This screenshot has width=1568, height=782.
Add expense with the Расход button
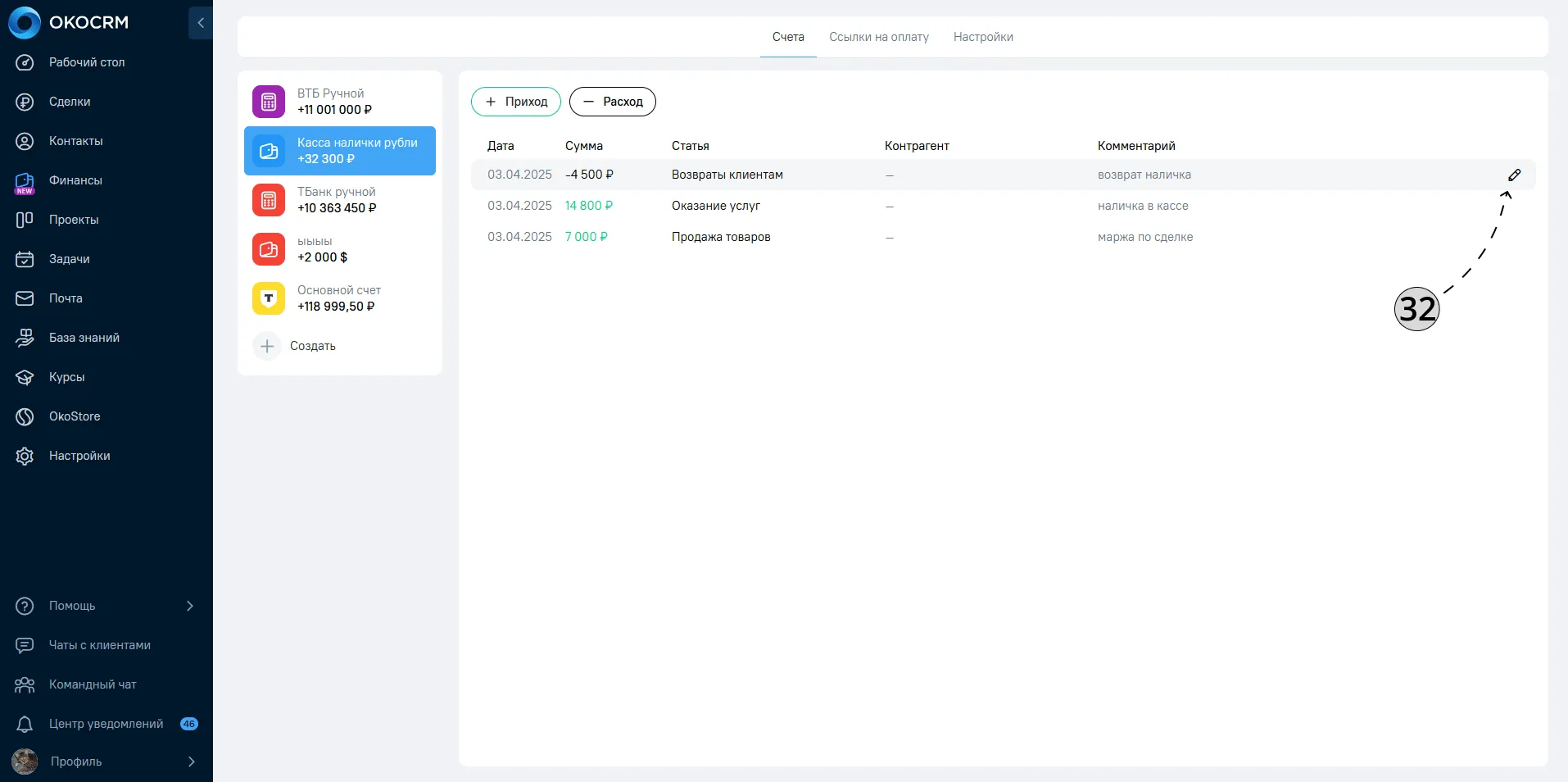click(613, 102)
